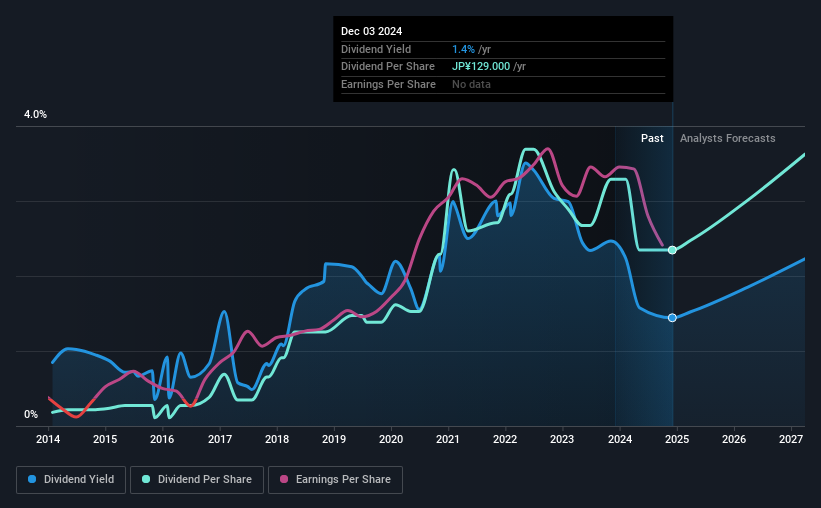
Task: Toggle the Dividend Per Share legend series
Action: [197, 480]
